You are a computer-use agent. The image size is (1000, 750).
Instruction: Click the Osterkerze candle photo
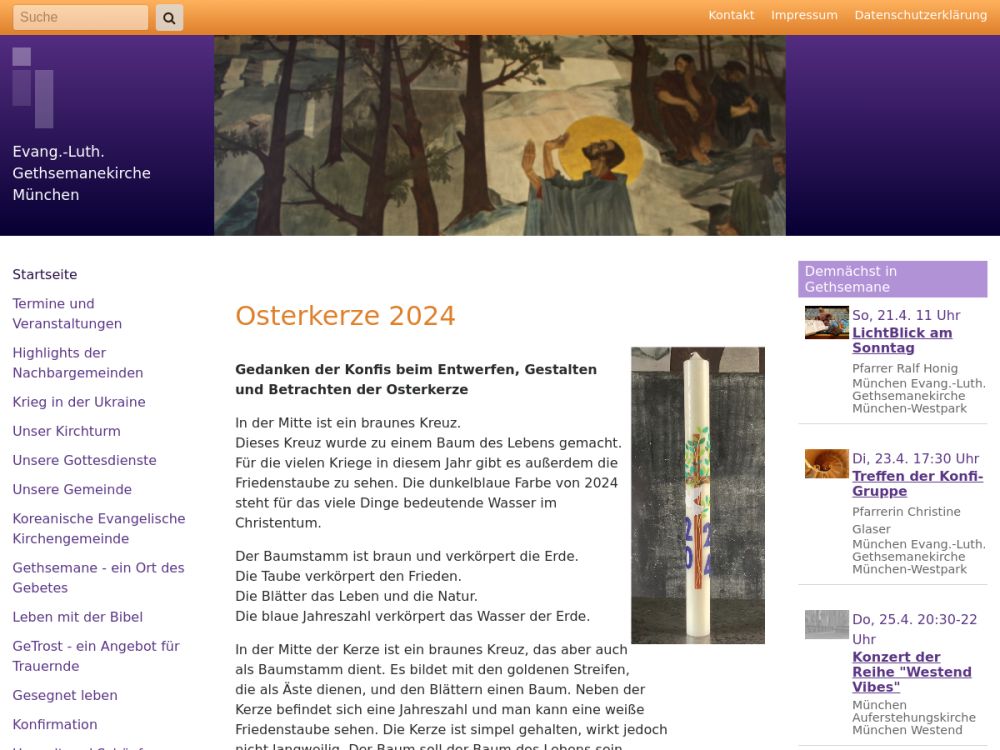point(697,495)
